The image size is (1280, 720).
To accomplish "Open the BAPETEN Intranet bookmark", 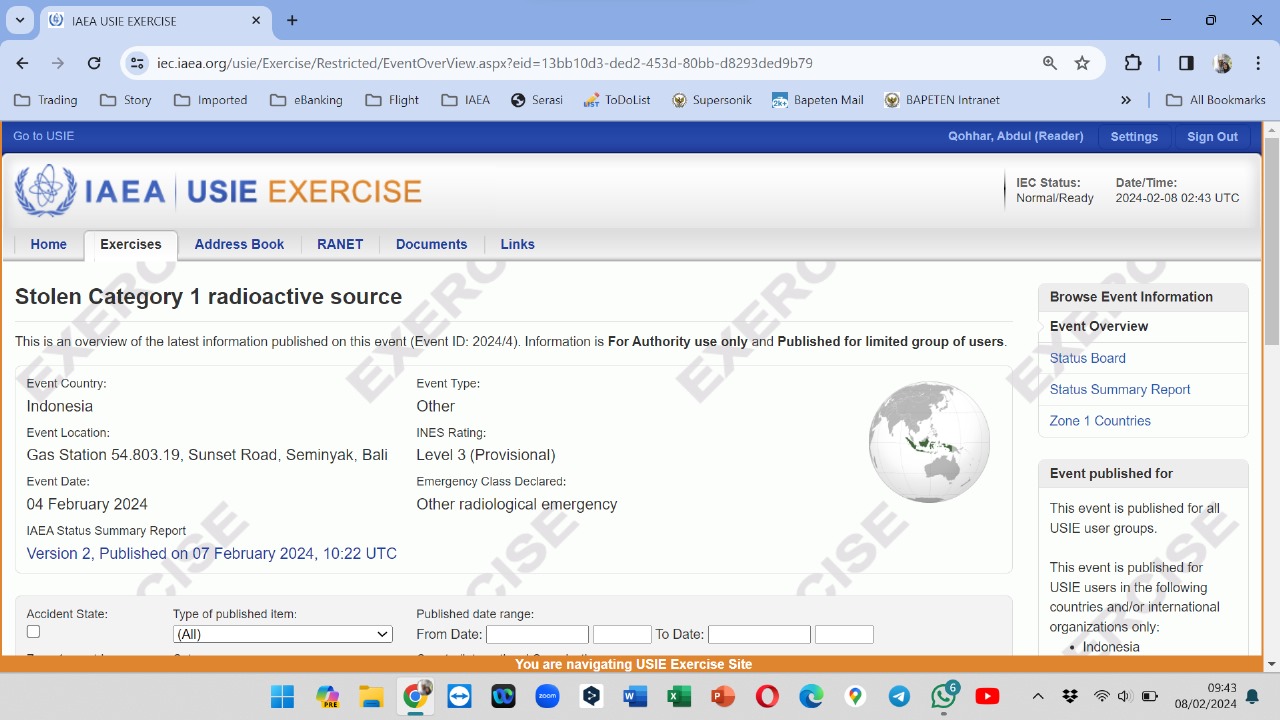I will tap(942, 100).
